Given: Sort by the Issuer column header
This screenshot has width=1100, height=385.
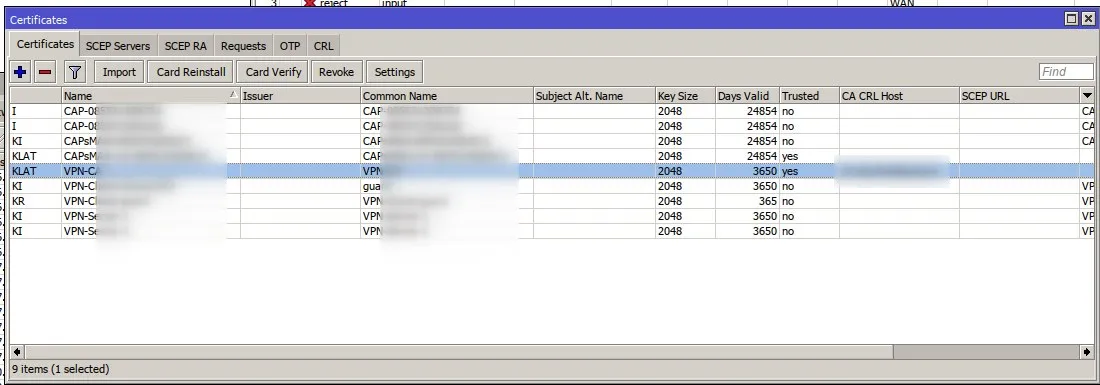Looking at the screenshot, I should tap(300, 96).
